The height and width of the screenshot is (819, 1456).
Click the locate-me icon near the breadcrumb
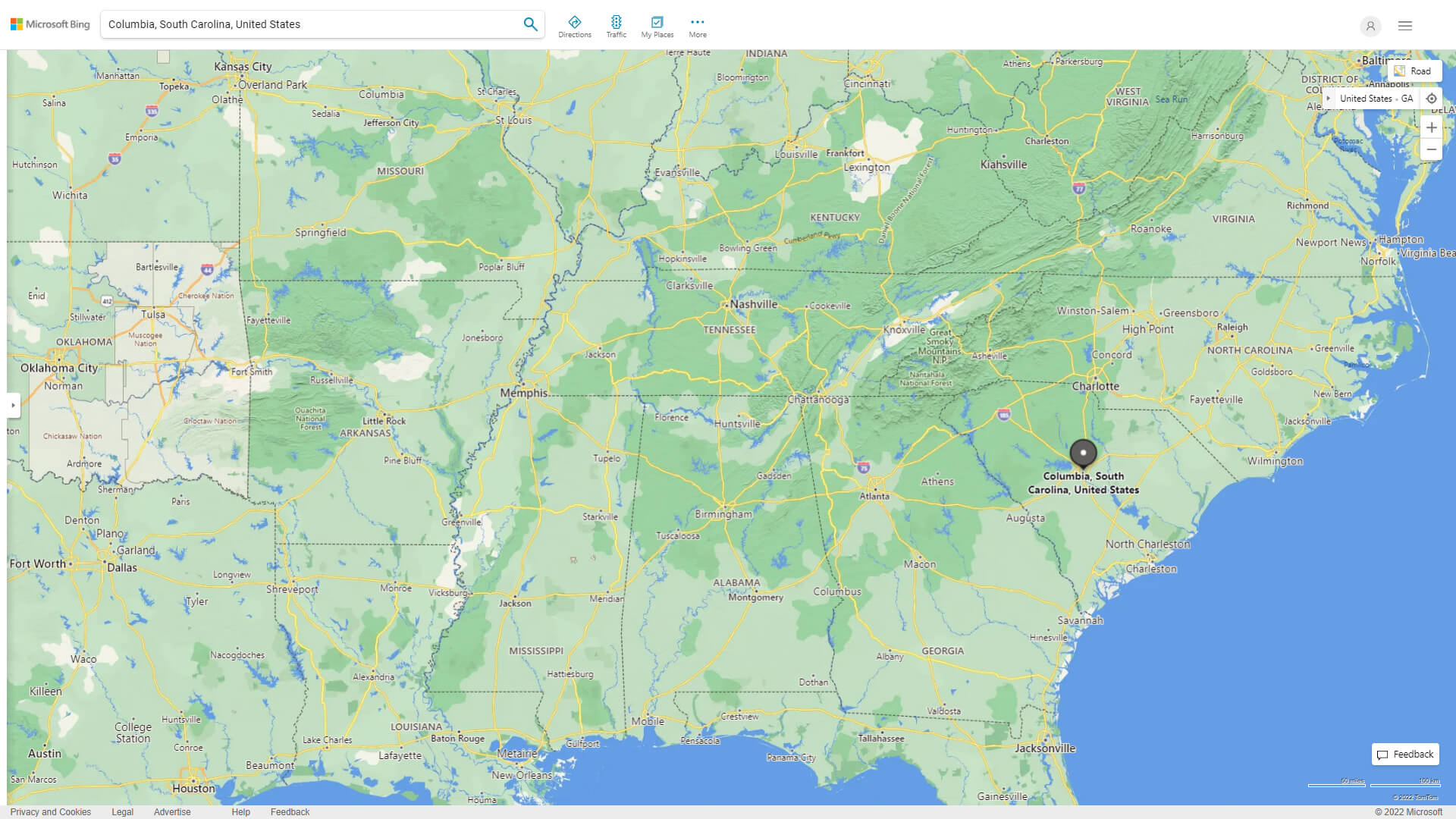tap(1432, 98)
